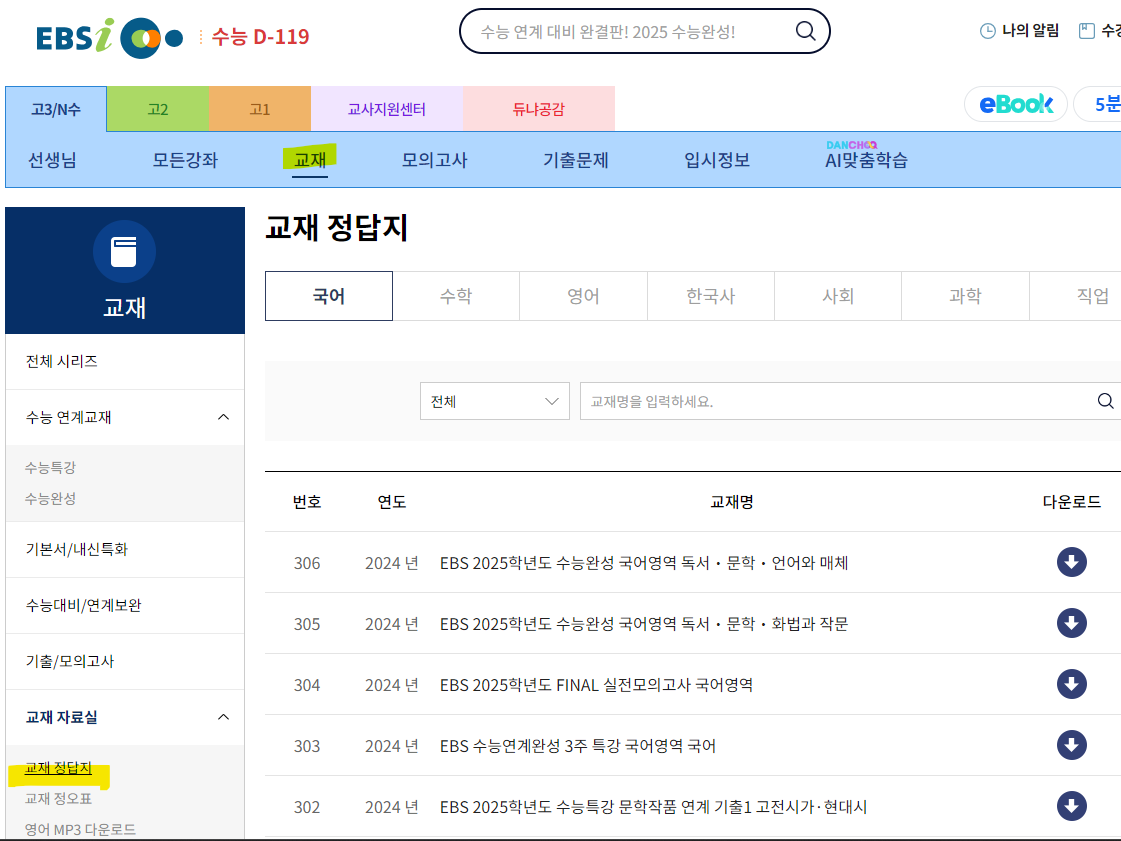Click the bookmark icon next to 수강
The image size is (1121, 841).
coord(1084,31)
